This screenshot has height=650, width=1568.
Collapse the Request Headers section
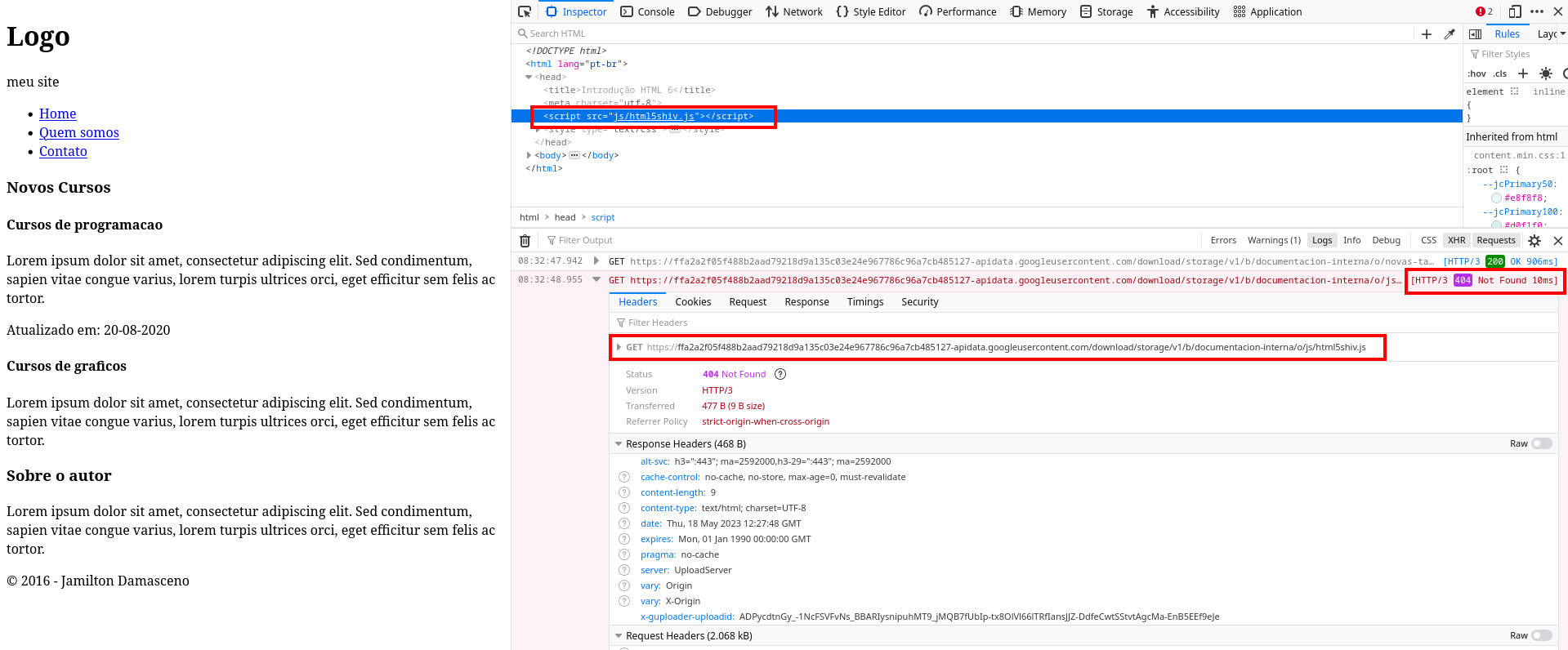click(x=619, y=636)
